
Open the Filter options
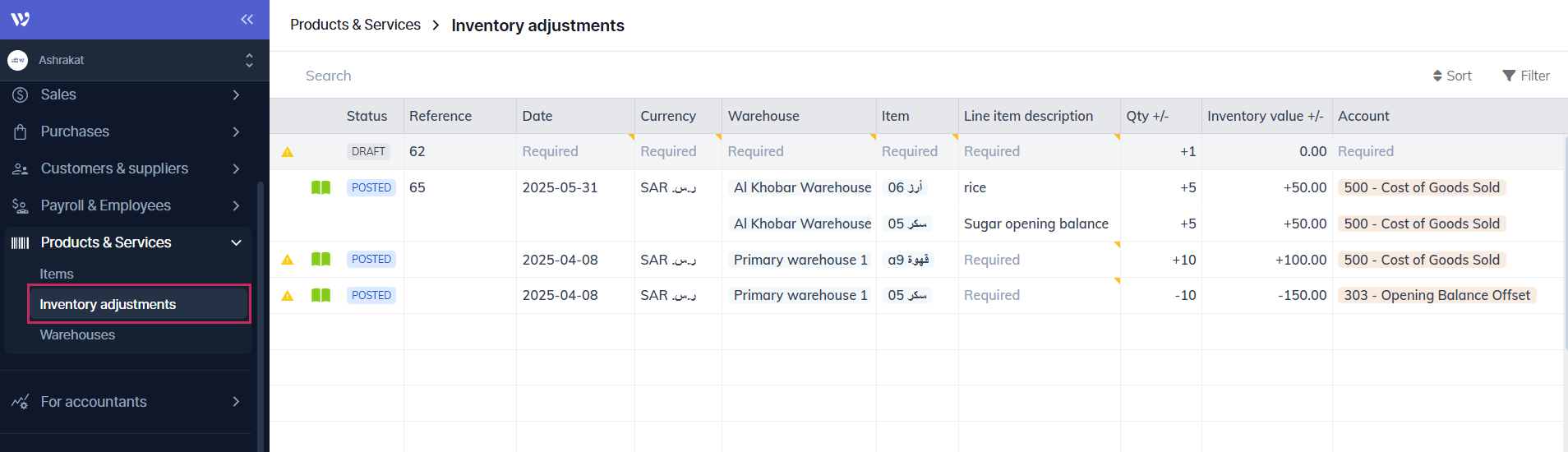click(x=1525, y=76)
